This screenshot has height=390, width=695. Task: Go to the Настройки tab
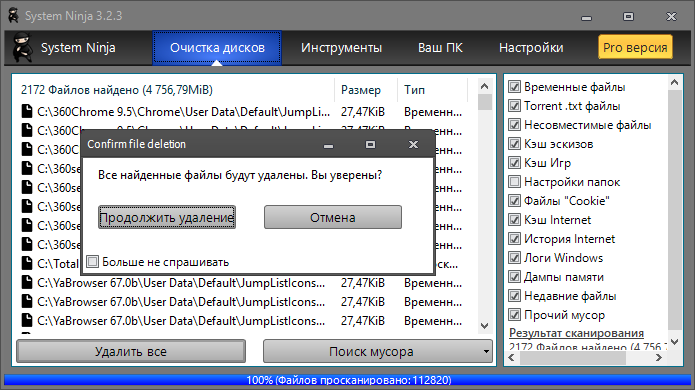click(531, 47)
